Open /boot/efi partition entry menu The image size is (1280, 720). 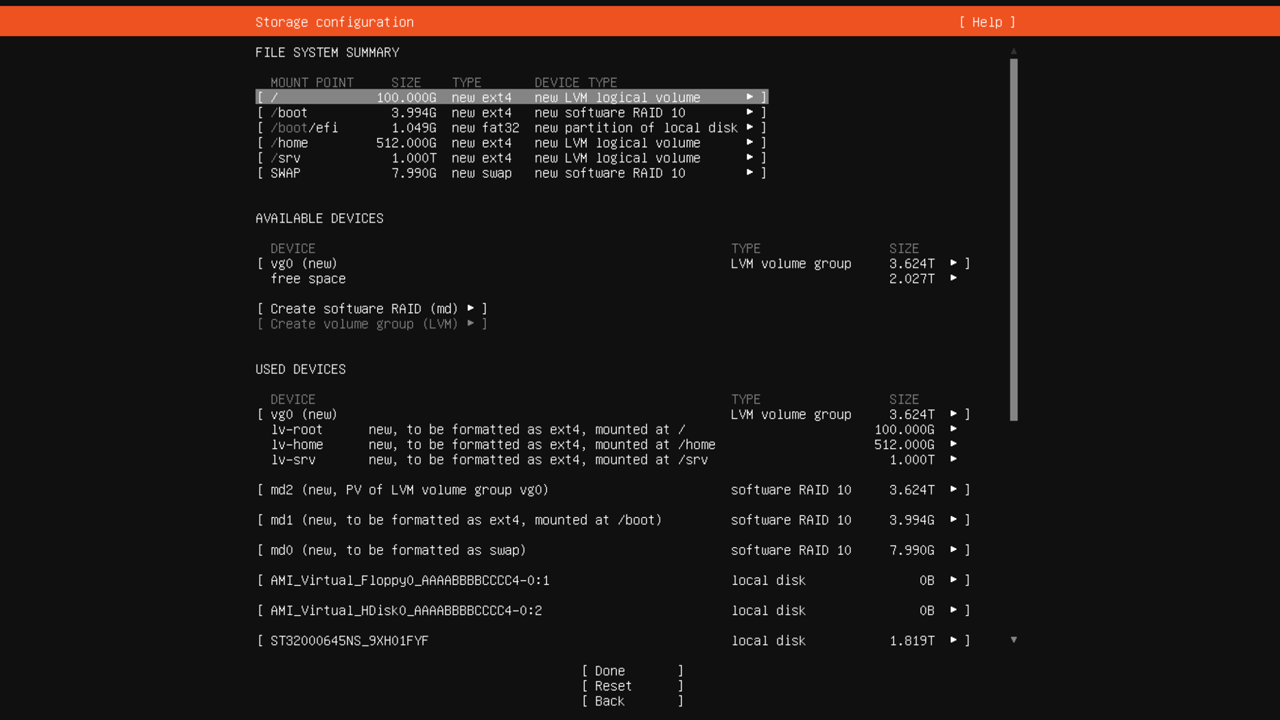pyautogui.click(x=749, y=128)
